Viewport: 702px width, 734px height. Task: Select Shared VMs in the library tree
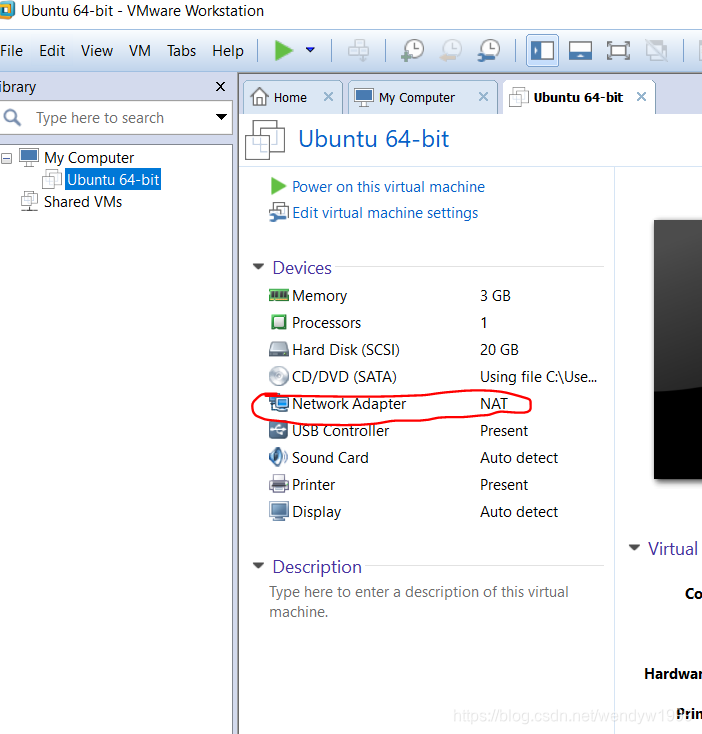pos(83,202)
